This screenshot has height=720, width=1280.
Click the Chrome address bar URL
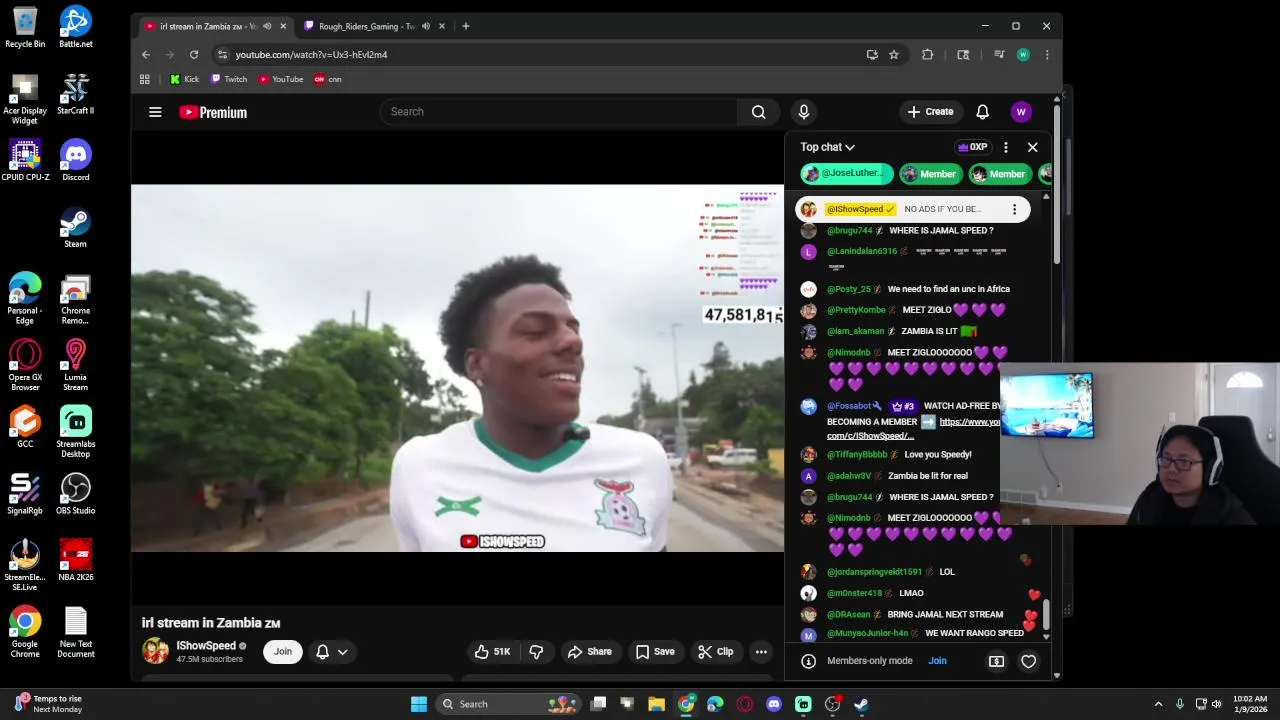pos(311,55)
